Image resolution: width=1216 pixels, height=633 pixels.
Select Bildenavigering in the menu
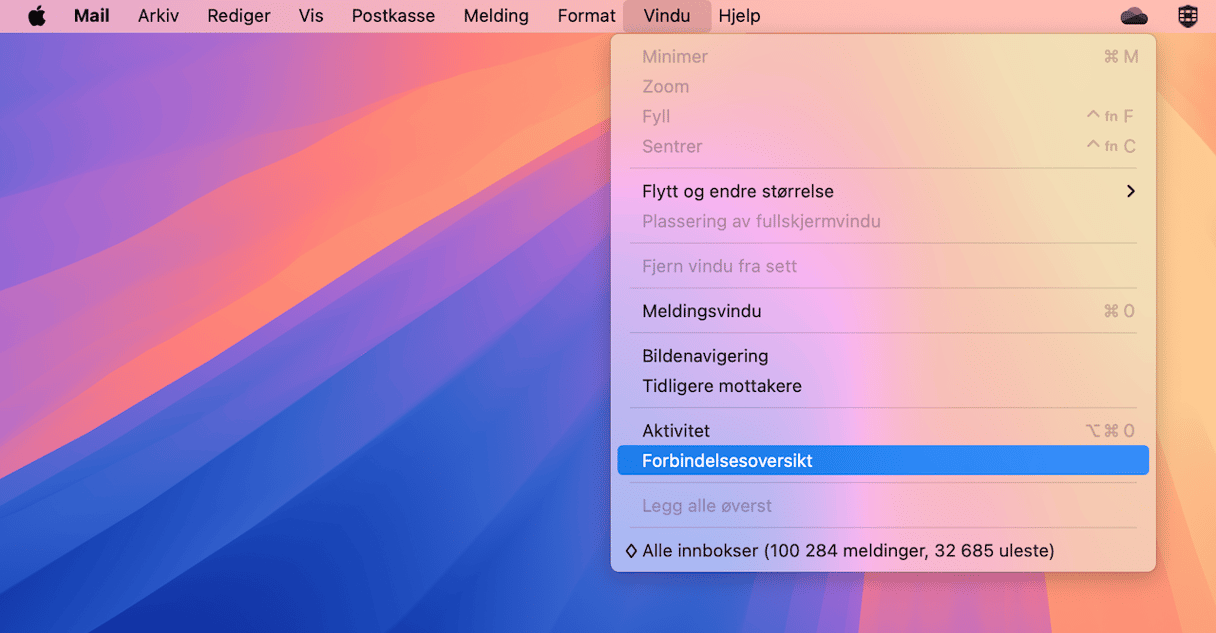point(883,356)
